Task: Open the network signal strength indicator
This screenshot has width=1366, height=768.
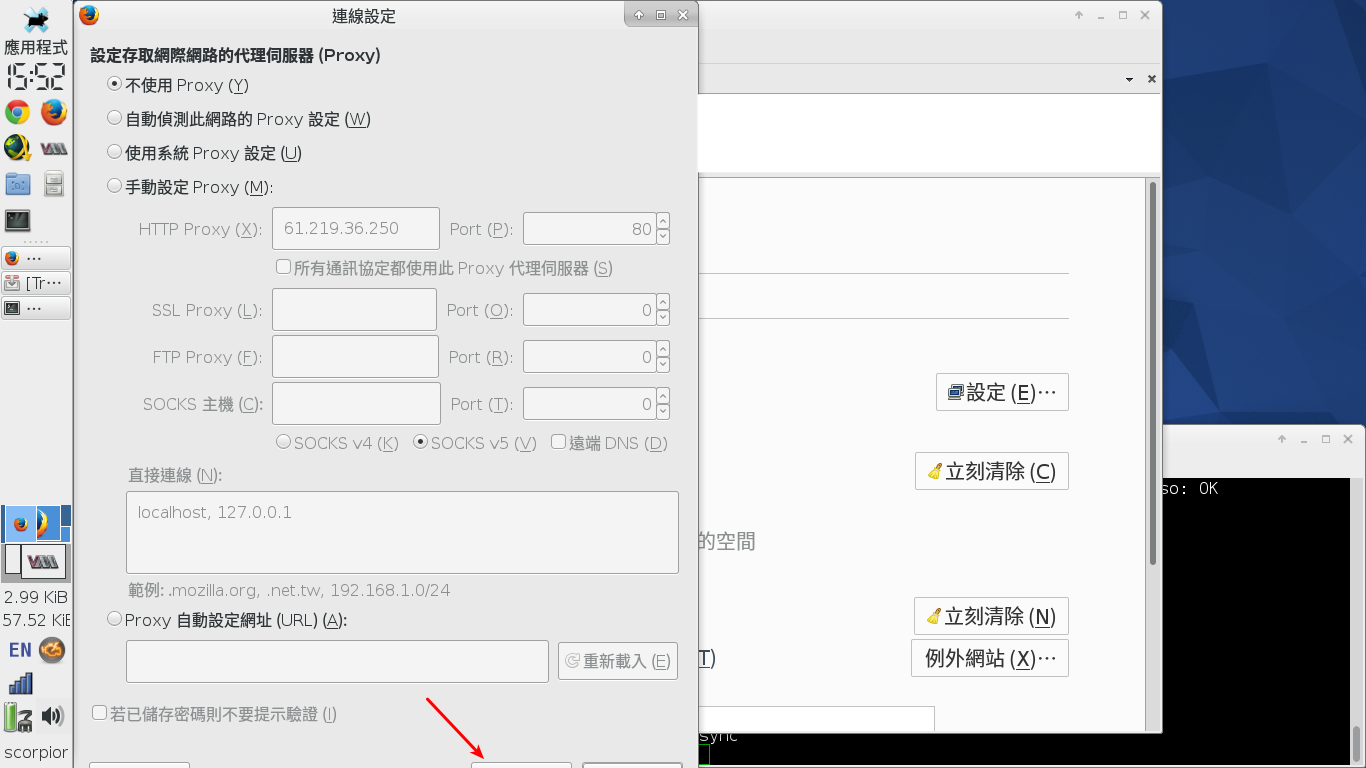Action: coord(20,683)
